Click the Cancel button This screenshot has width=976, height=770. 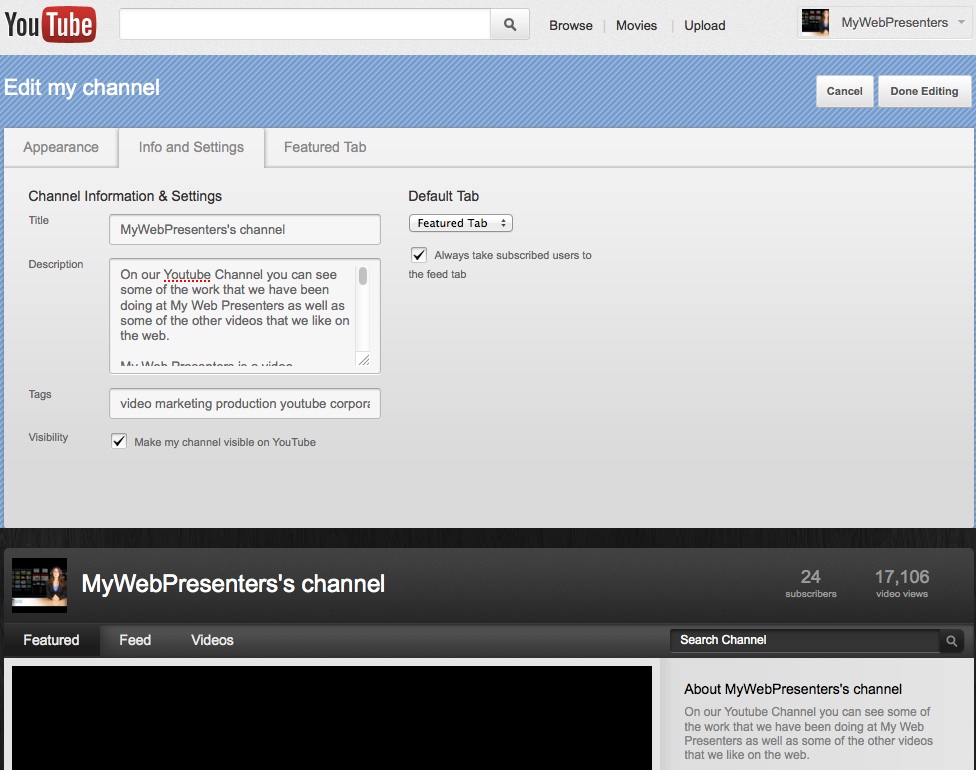[844, 91]
